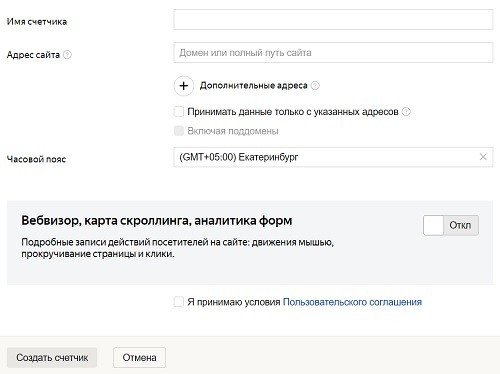Click the Отмена button
Viewport: 500px width, 374px height.
pyautogui.click(x=139, y=358)
